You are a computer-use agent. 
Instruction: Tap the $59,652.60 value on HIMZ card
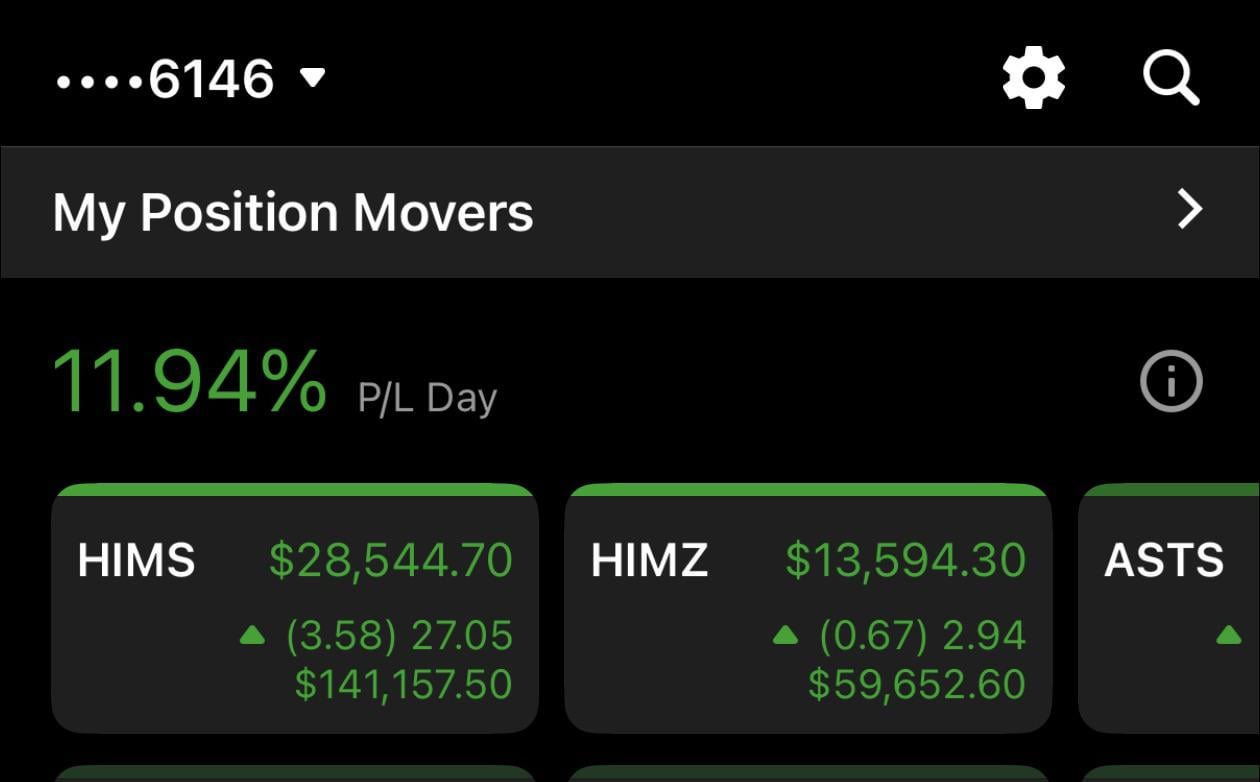pyautogui.click(x=916, y=684)
